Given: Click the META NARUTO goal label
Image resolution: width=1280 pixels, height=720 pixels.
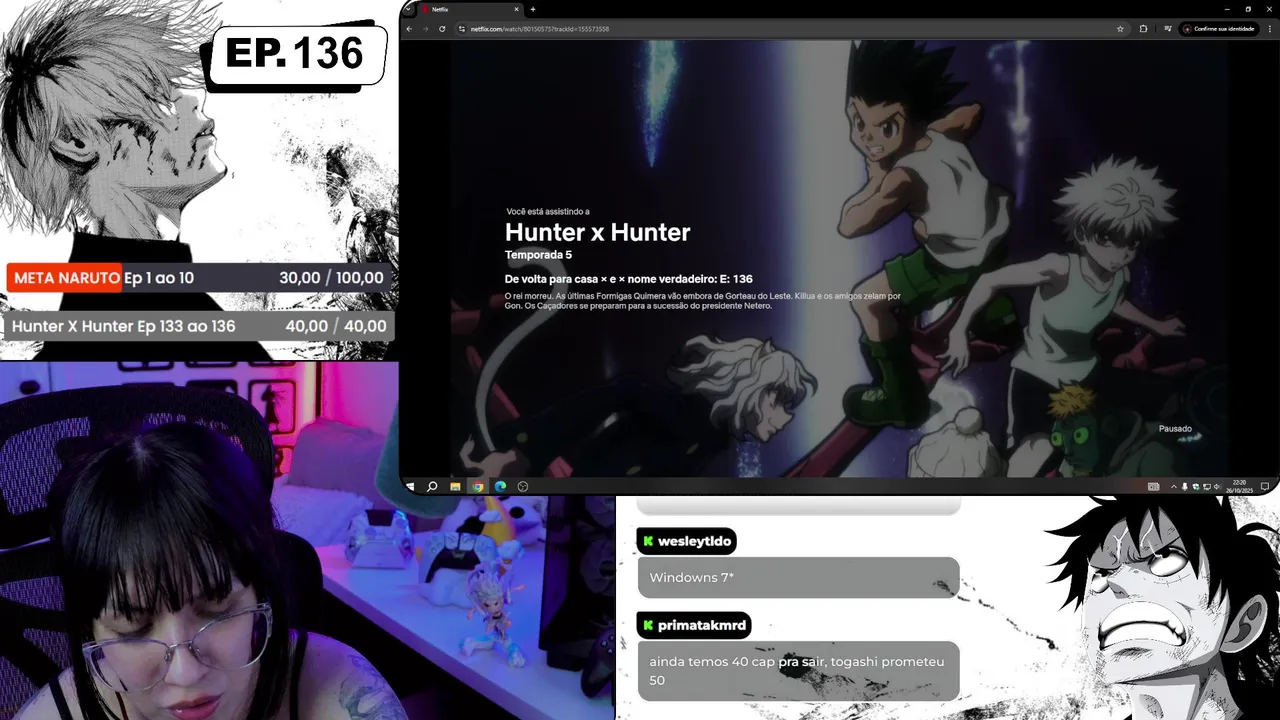Looking at the screenshot, I should [x=66, y=278].
